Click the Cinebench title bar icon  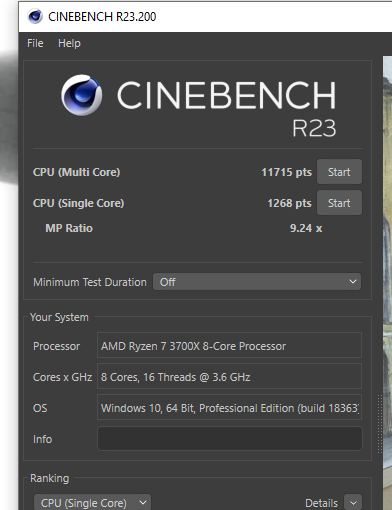point(35,16)
